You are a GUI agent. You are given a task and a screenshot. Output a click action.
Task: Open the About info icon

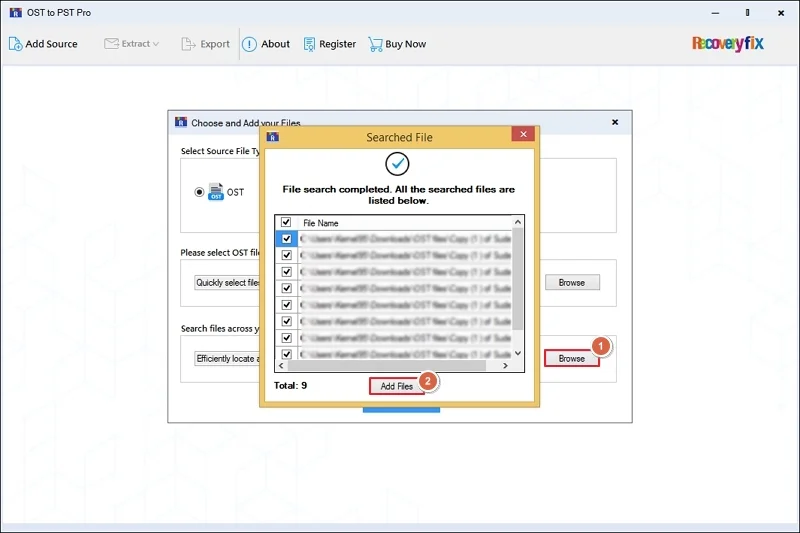pos(249,44)
